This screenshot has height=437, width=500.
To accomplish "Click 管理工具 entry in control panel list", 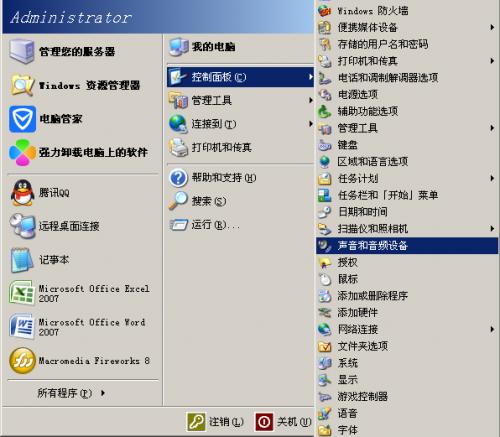I will (x=407, y=128).
